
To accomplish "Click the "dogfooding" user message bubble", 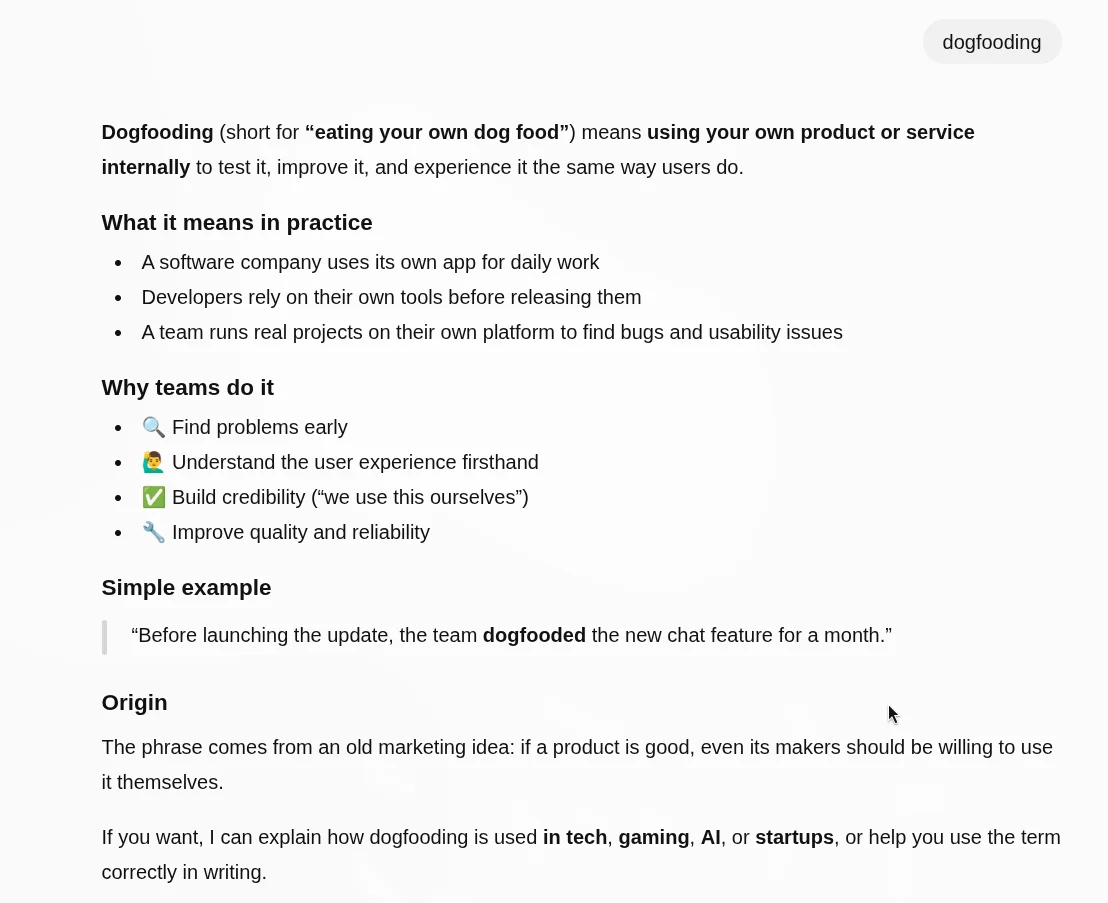I will click(x=991, y=42).
